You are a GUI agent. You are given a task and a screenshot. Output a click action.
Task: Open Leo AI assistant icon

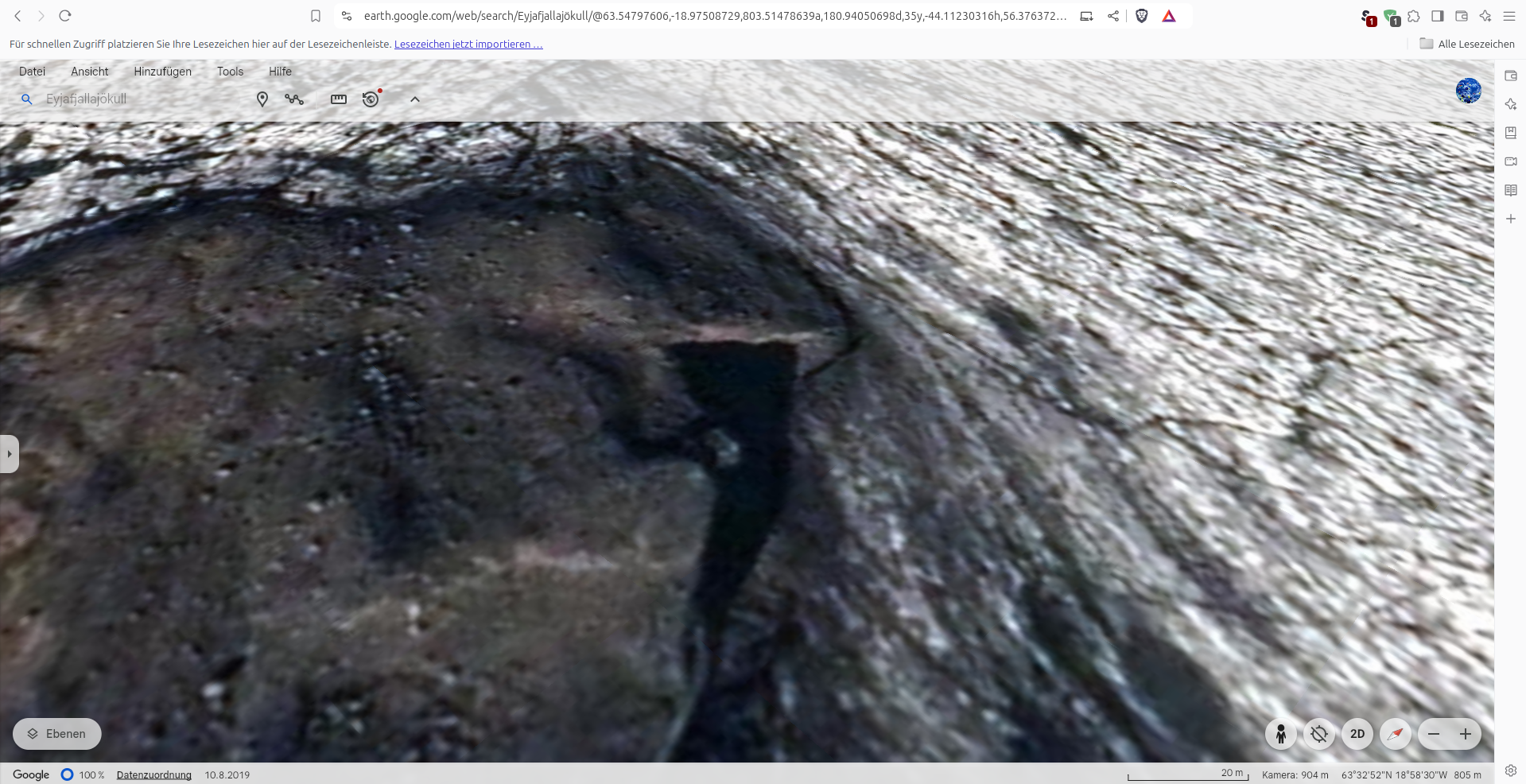[x=1485, y=16]
